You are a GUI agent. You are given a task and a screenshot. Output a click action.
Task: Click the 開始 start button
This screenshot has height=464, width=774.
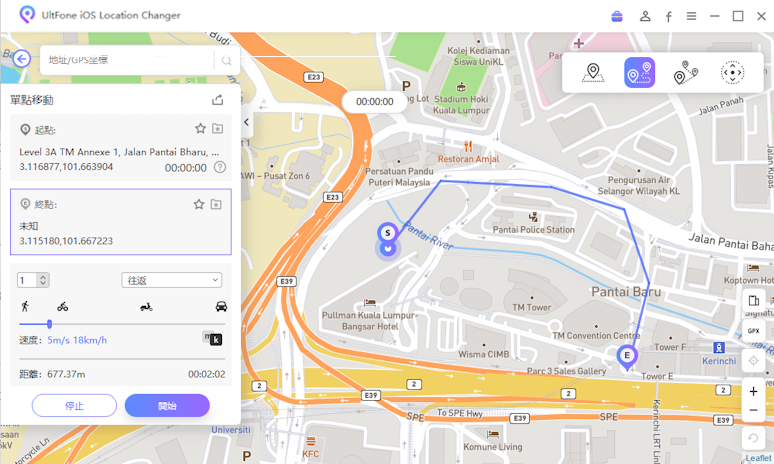point(167,406)
